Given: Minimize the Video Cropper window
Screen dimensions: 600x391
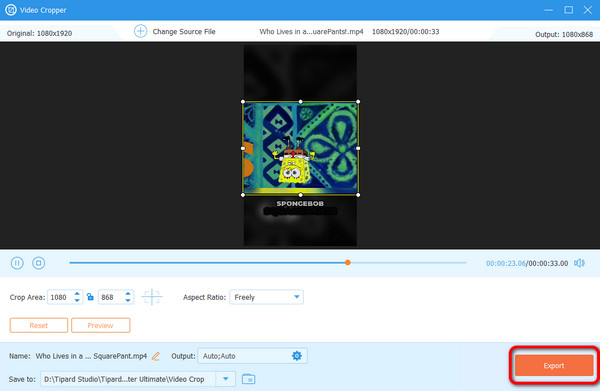Looking at the screenshot, I should pyautogui.click(x=549, y=10).
